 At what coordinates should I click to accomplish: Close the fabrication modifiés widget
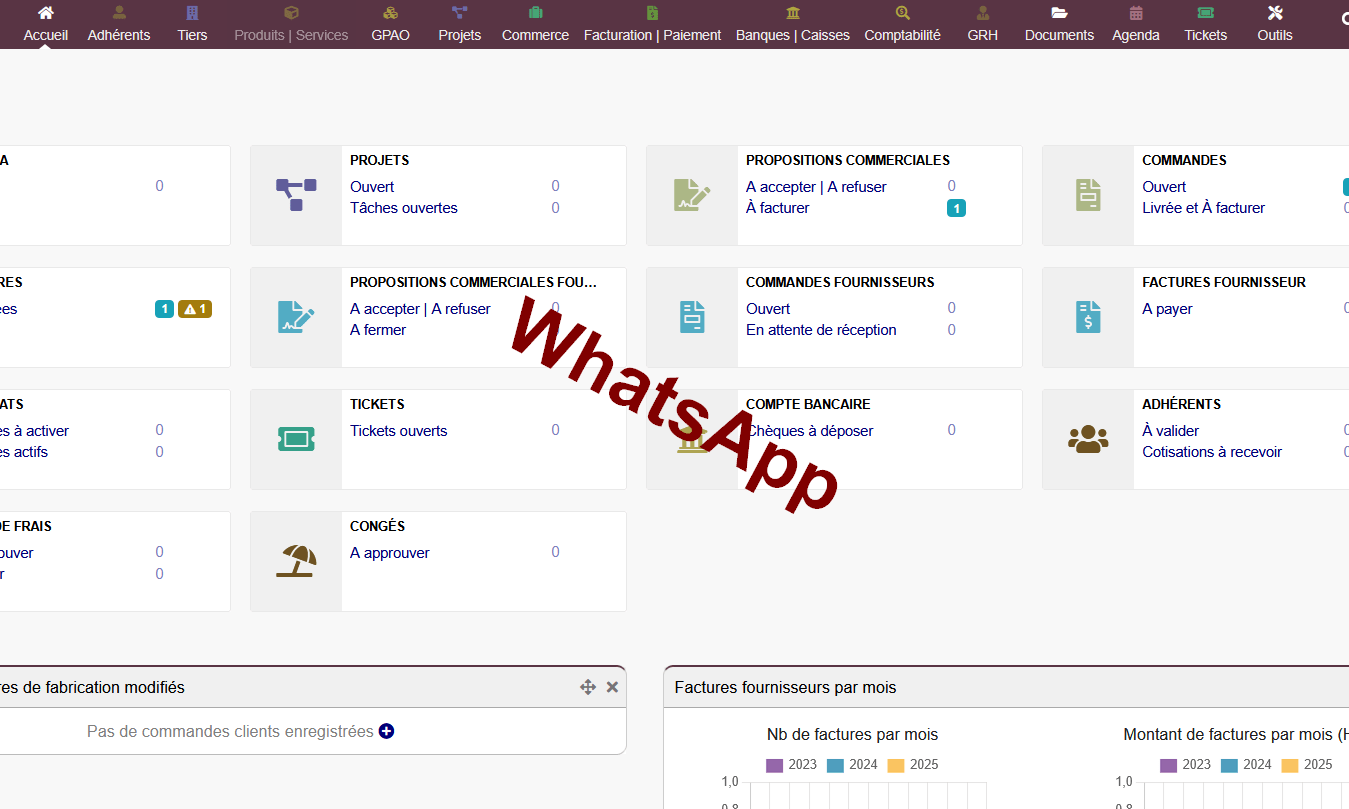[612, 687]
